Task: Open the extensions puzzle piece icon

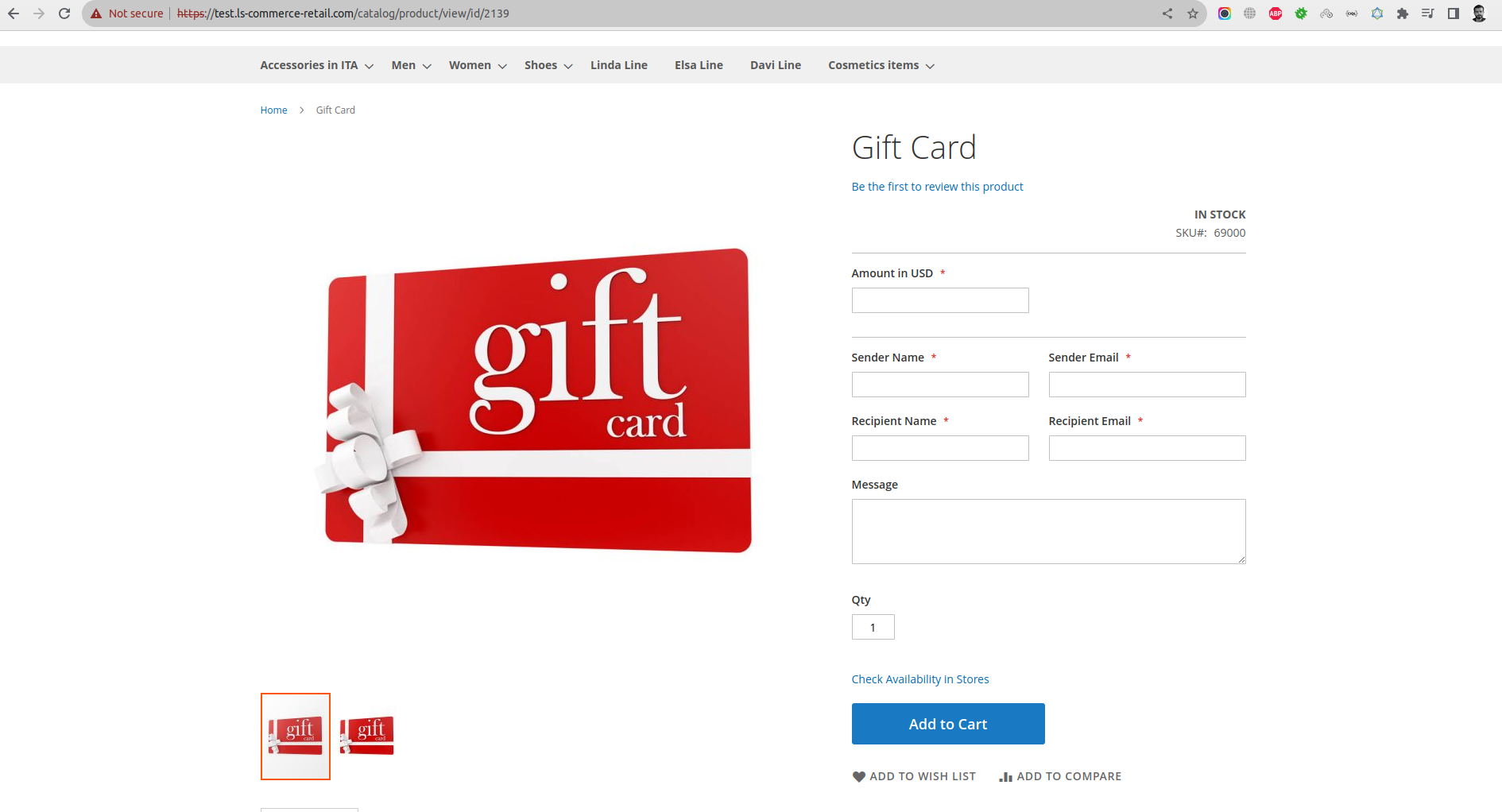Action: click(1403, 14)
